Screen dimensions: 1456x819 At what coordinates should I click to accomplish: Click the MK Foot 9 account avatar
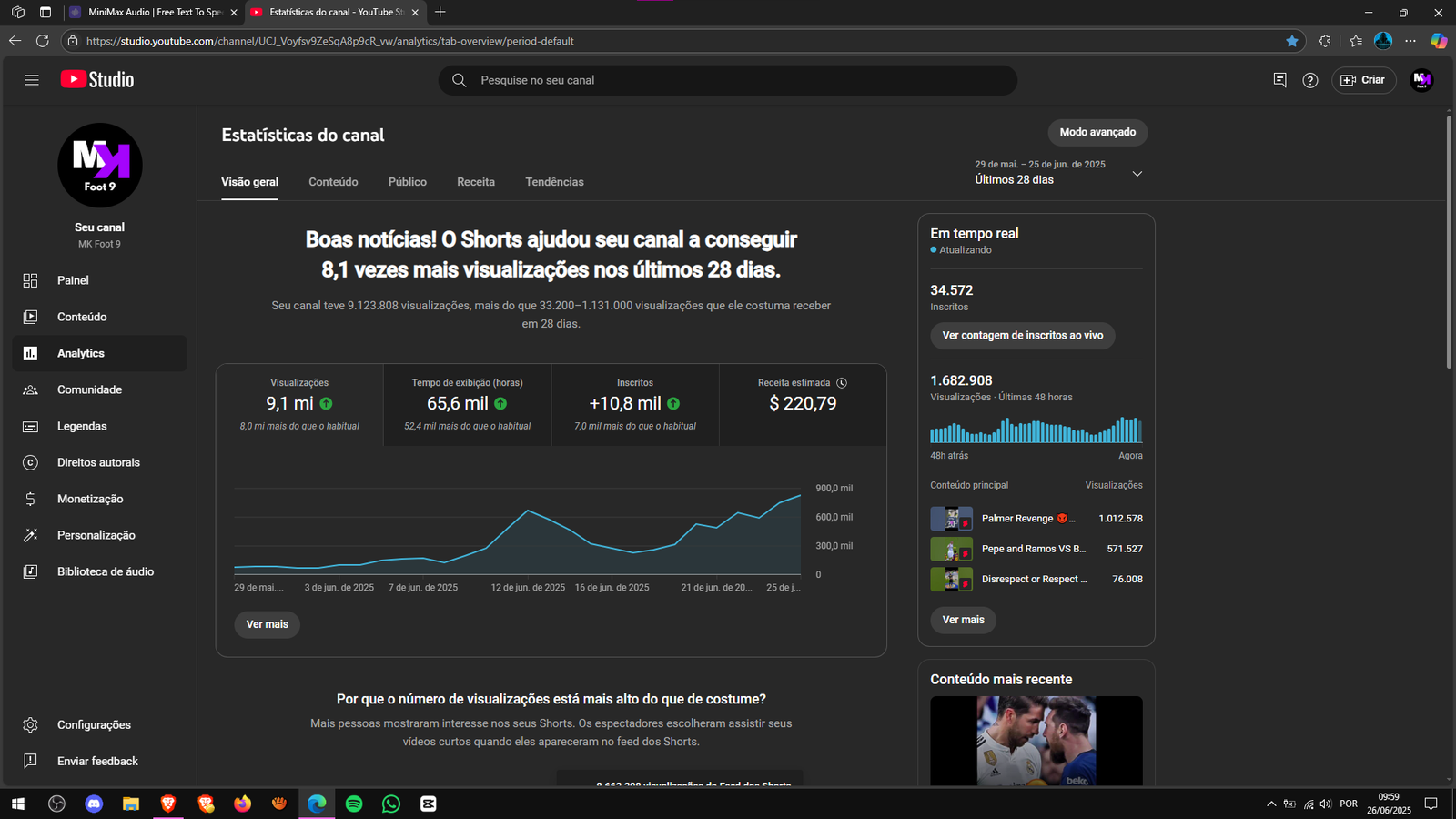point(1421,80)
